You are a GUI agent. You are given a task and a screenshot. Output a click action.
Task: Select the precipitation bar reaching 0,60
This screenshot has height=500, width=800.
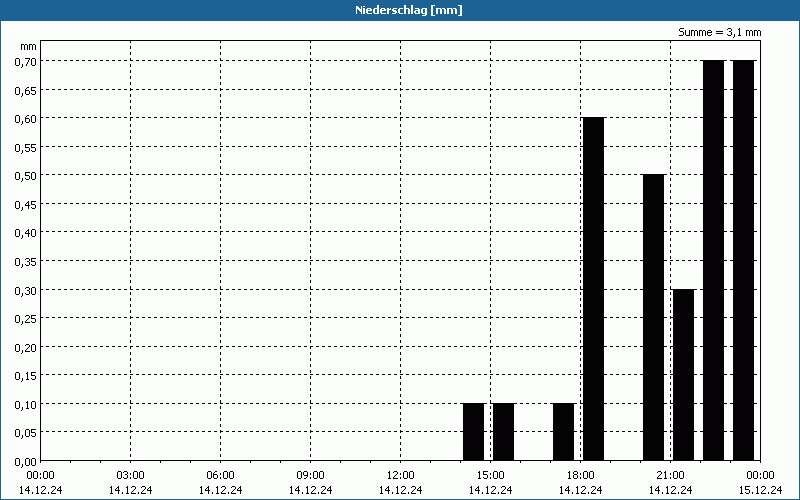point(593,289)
